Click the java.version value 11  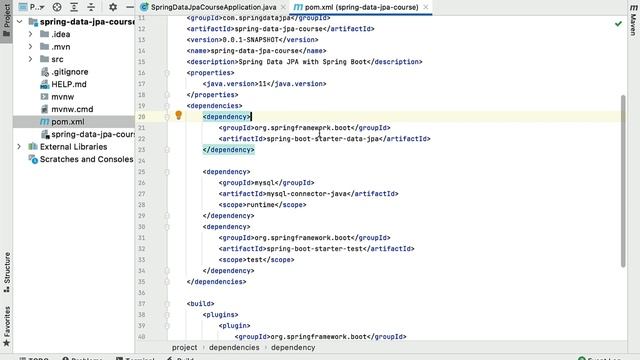262,84
